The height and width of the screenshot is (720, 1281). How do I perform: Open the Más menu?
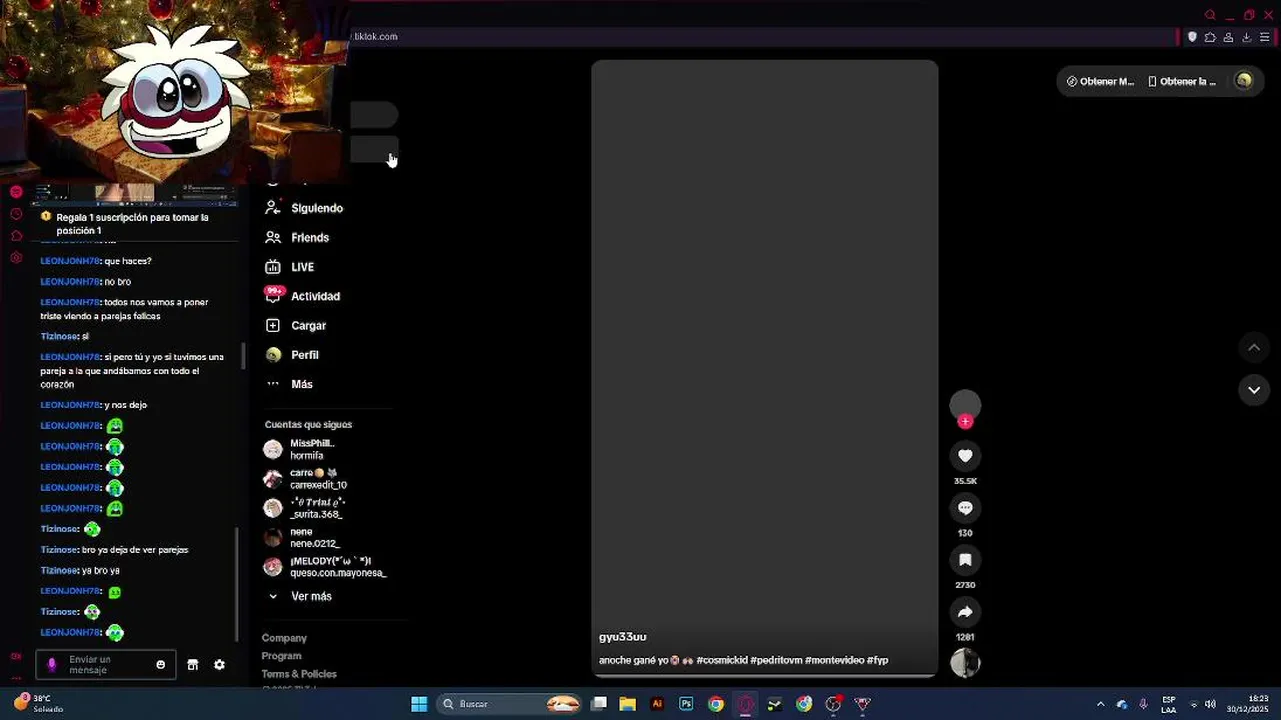(x=290, y=384)
